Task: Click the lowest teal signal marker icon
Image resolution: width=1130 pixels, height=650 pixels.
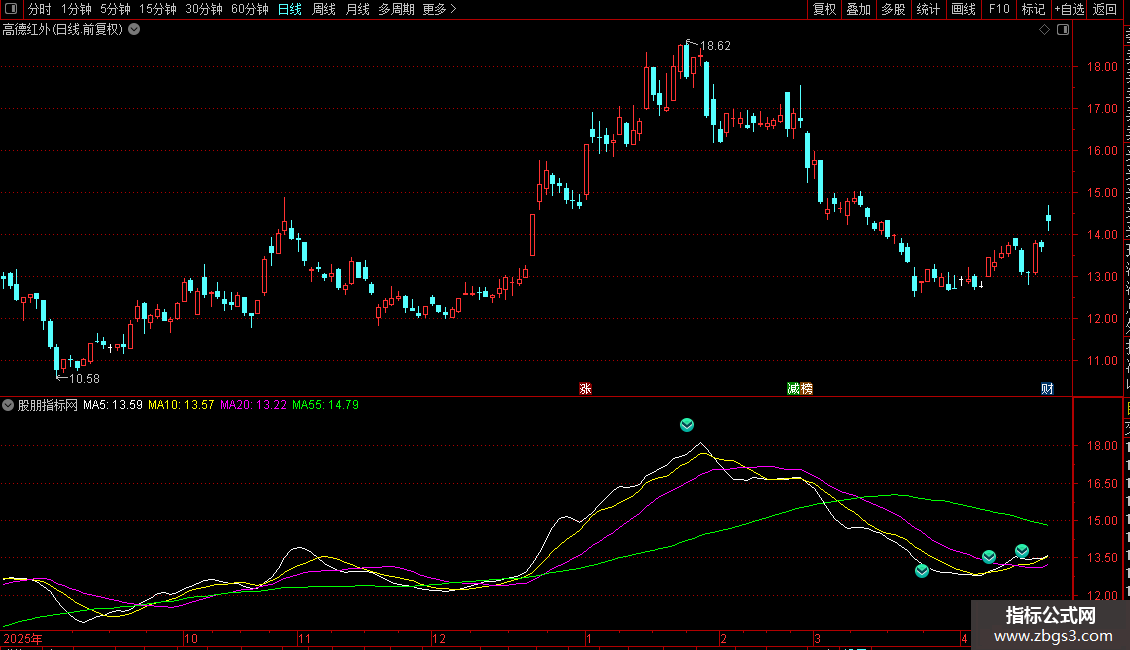Action: (x=922, y=571)
